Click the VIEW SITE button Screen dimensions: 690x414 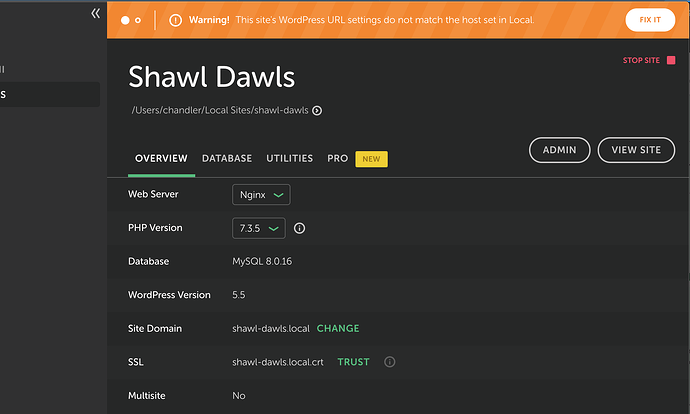636,150
